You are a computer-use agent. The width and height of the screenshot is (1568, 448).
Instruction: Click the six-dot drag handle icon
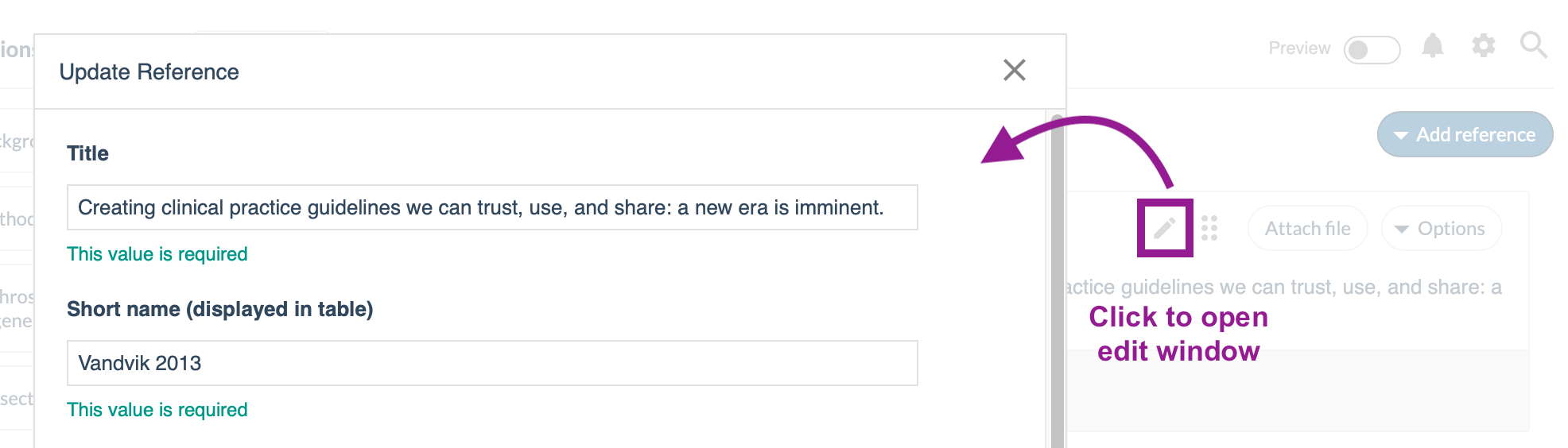pyautogui.click(x=1209, y=228)
